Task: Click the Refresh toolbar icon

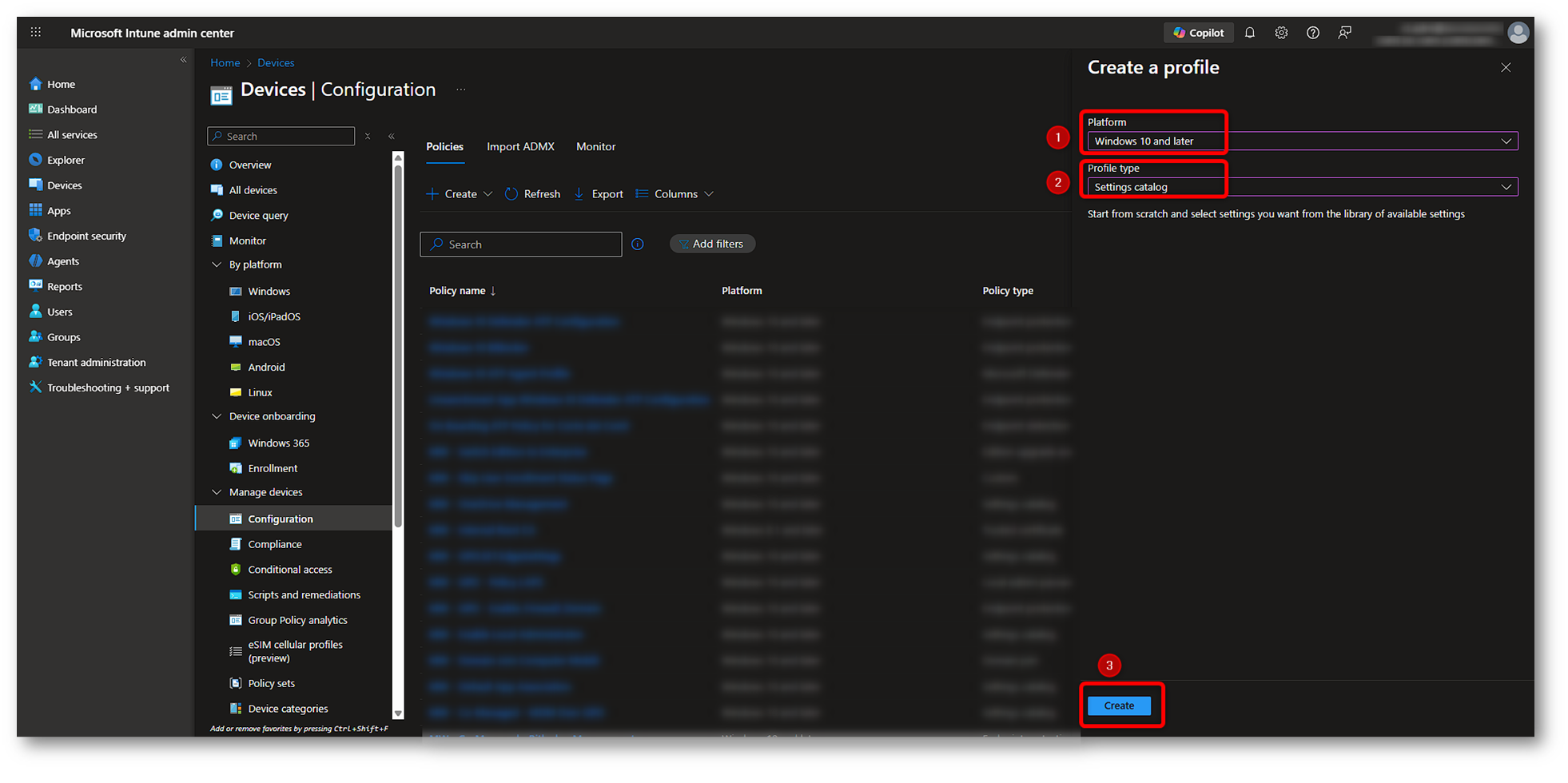Action: 532,194
